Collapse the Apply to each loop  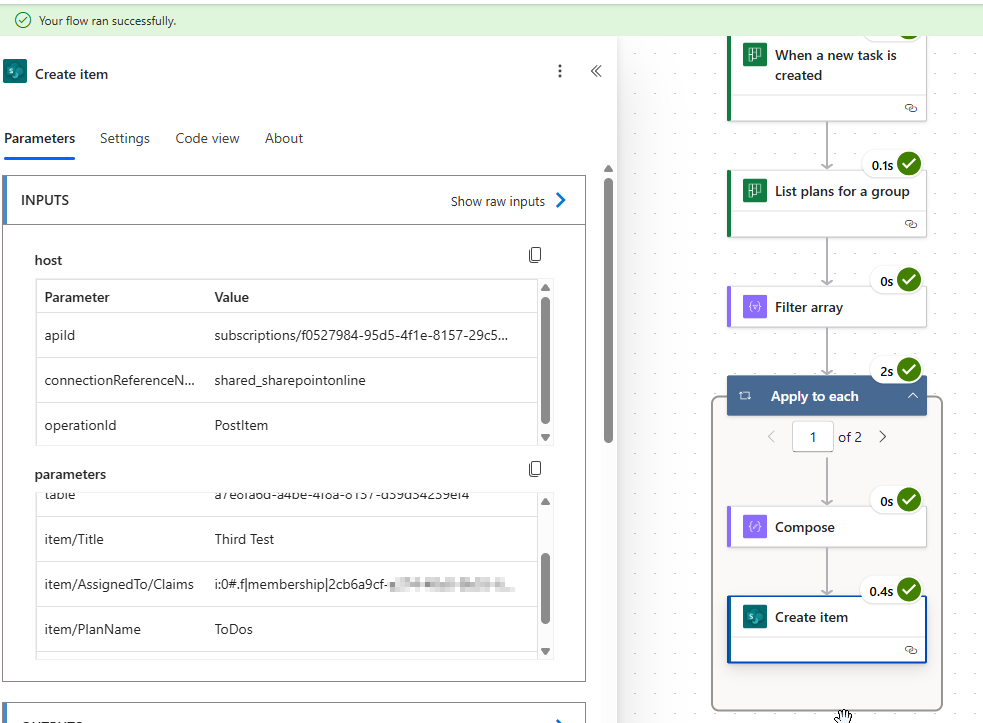point(913,396)
